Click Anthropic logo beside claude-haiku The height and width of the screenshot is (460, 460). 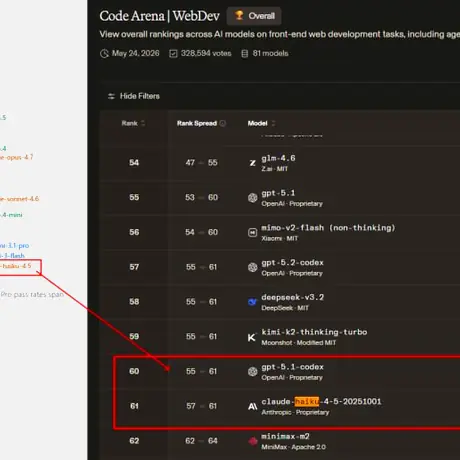pos(253,406)
